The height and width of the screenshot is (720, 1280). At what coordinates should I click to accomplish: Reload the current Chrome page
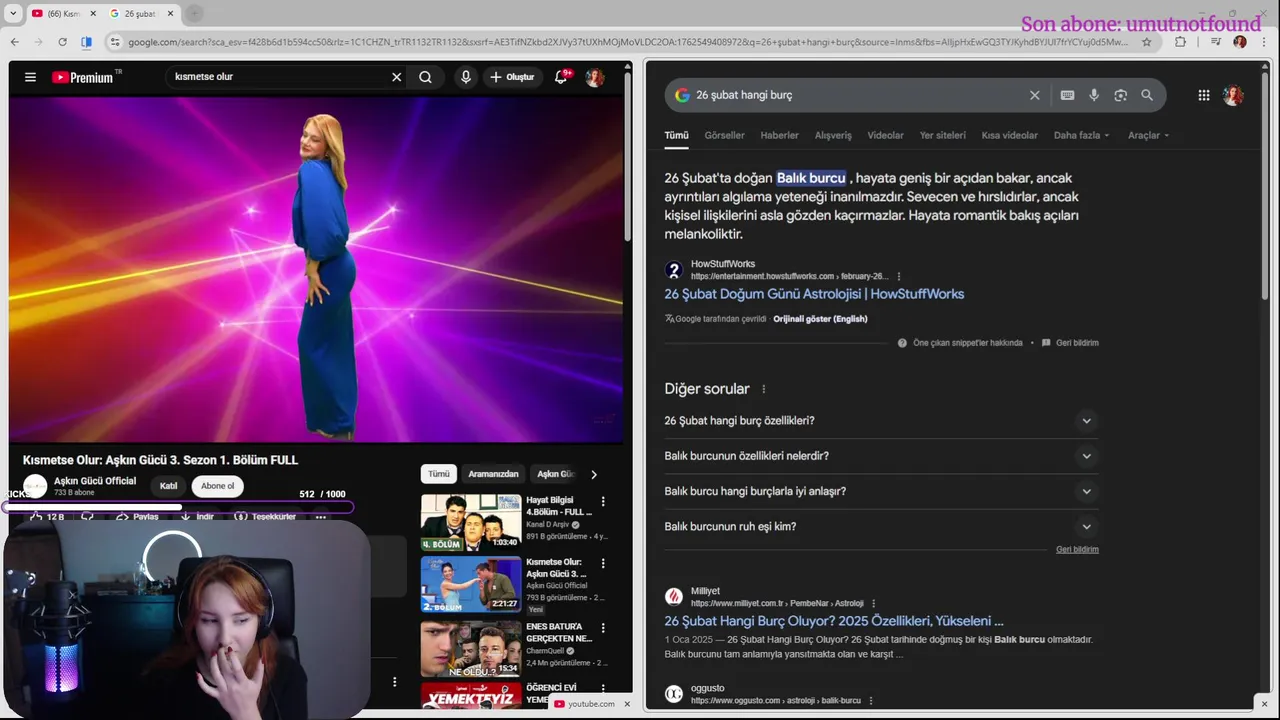click(62, 42)
